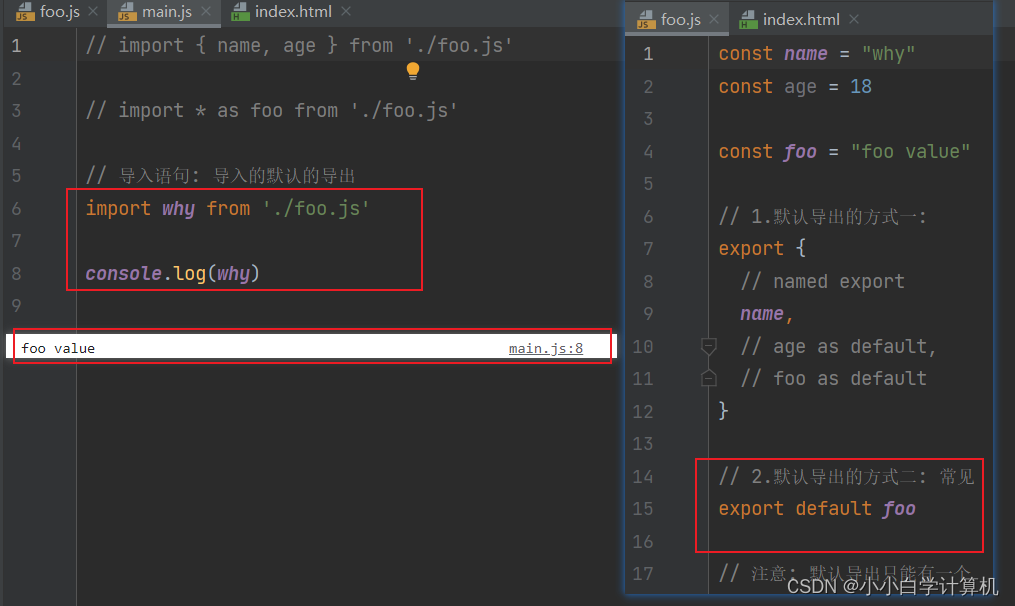Viewport: 1015px width, 606px height.
Task: Click 'const foo = "foo value"' line
Action: click(844, 152)
